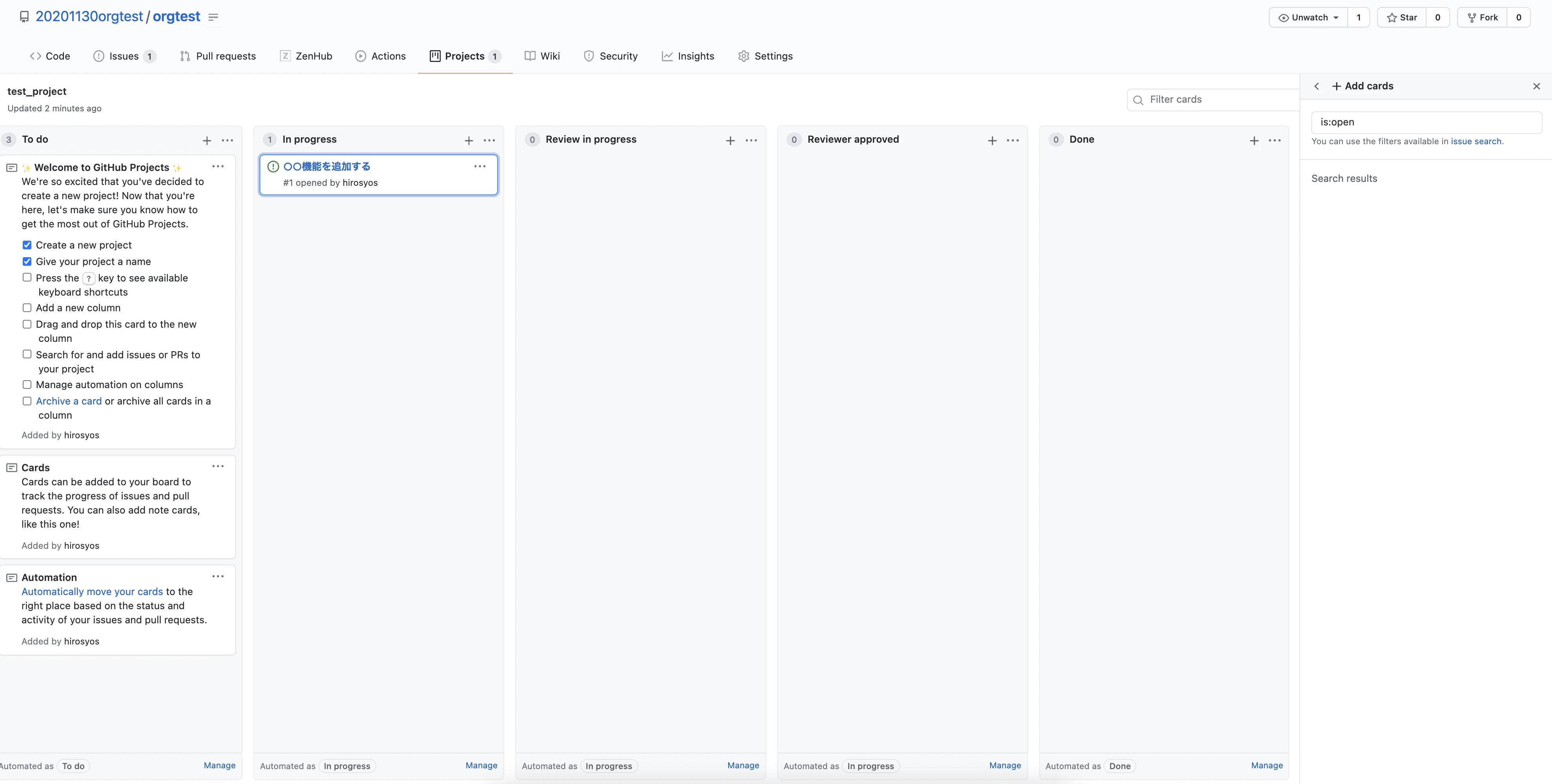
Task: Add a card to In progress column
Action: coord(469,140)
